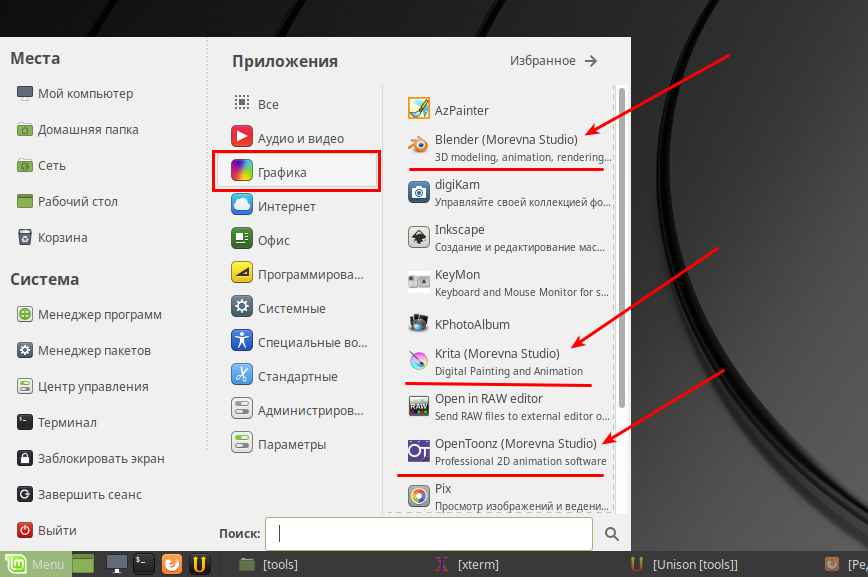868x577 pixels.
Task: Open Мой компьютер from Places
Action: [75, 93]
